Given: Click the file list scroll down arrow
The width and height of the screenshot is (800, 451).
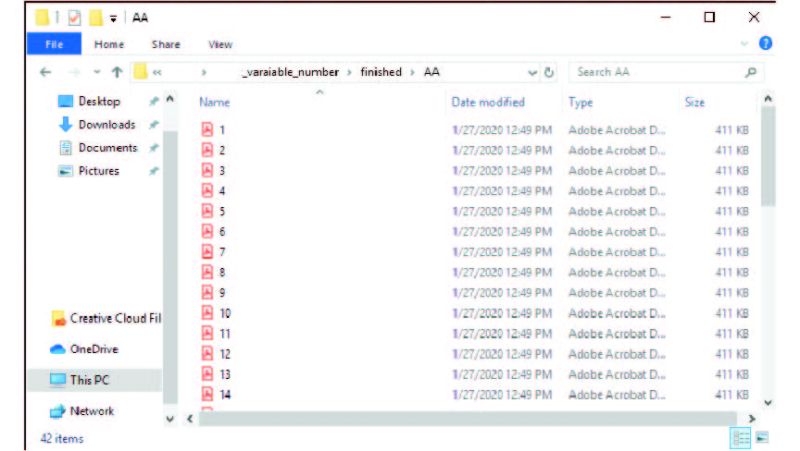Looking at the screenshot, I should click(x=768, y=403).
